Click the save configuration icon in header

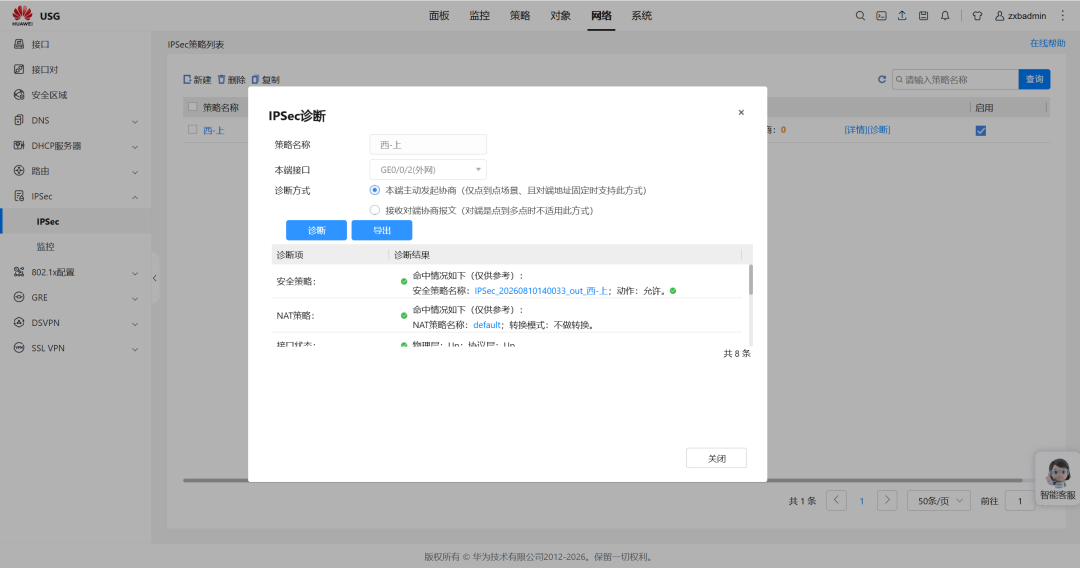[924, 16]
